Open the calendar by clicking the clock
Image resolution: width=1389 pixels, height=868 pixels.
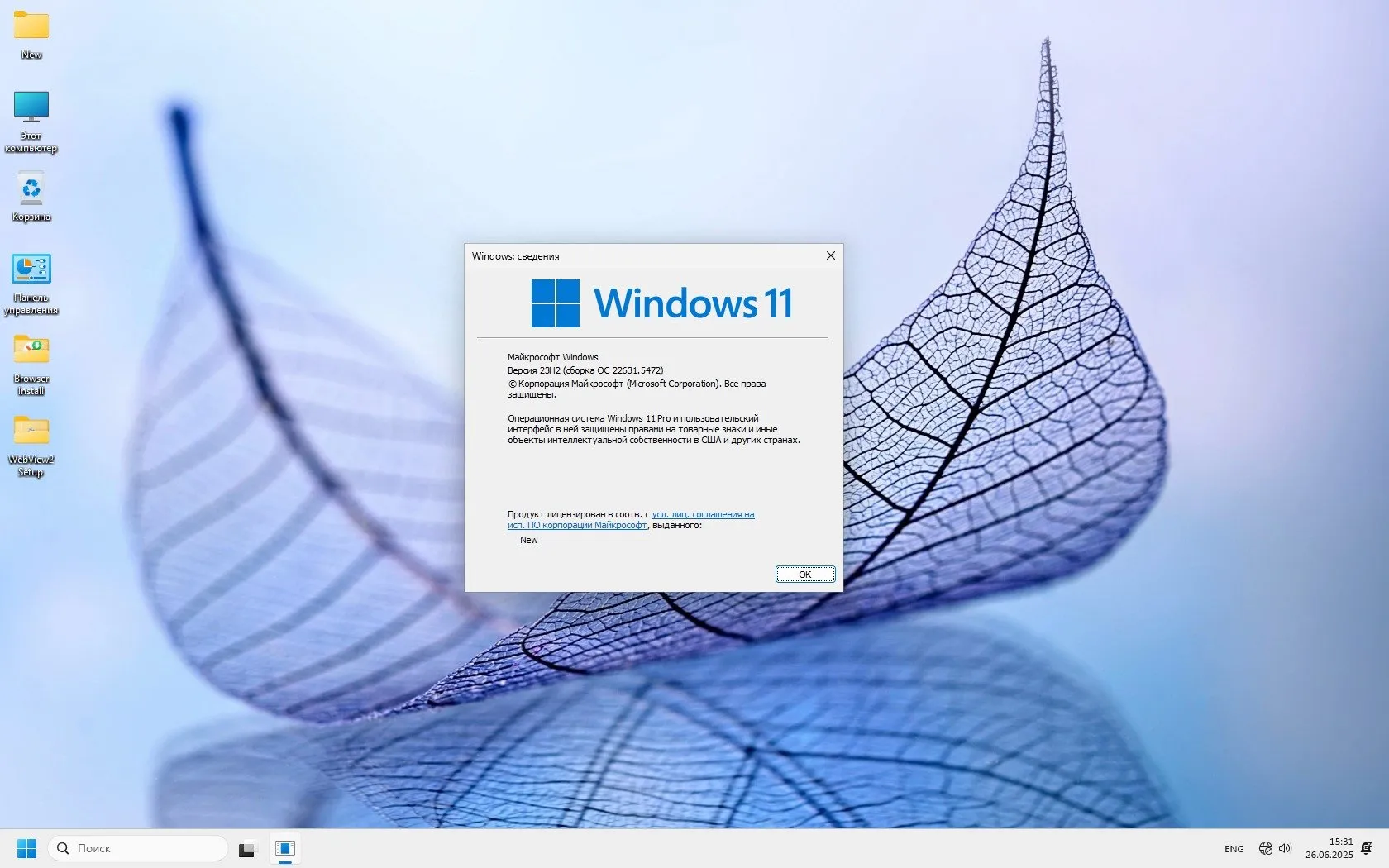point(1329,848)
